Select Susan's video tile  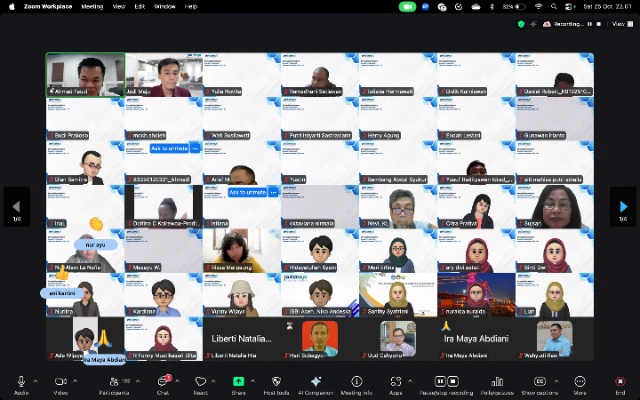click(555, 207)
